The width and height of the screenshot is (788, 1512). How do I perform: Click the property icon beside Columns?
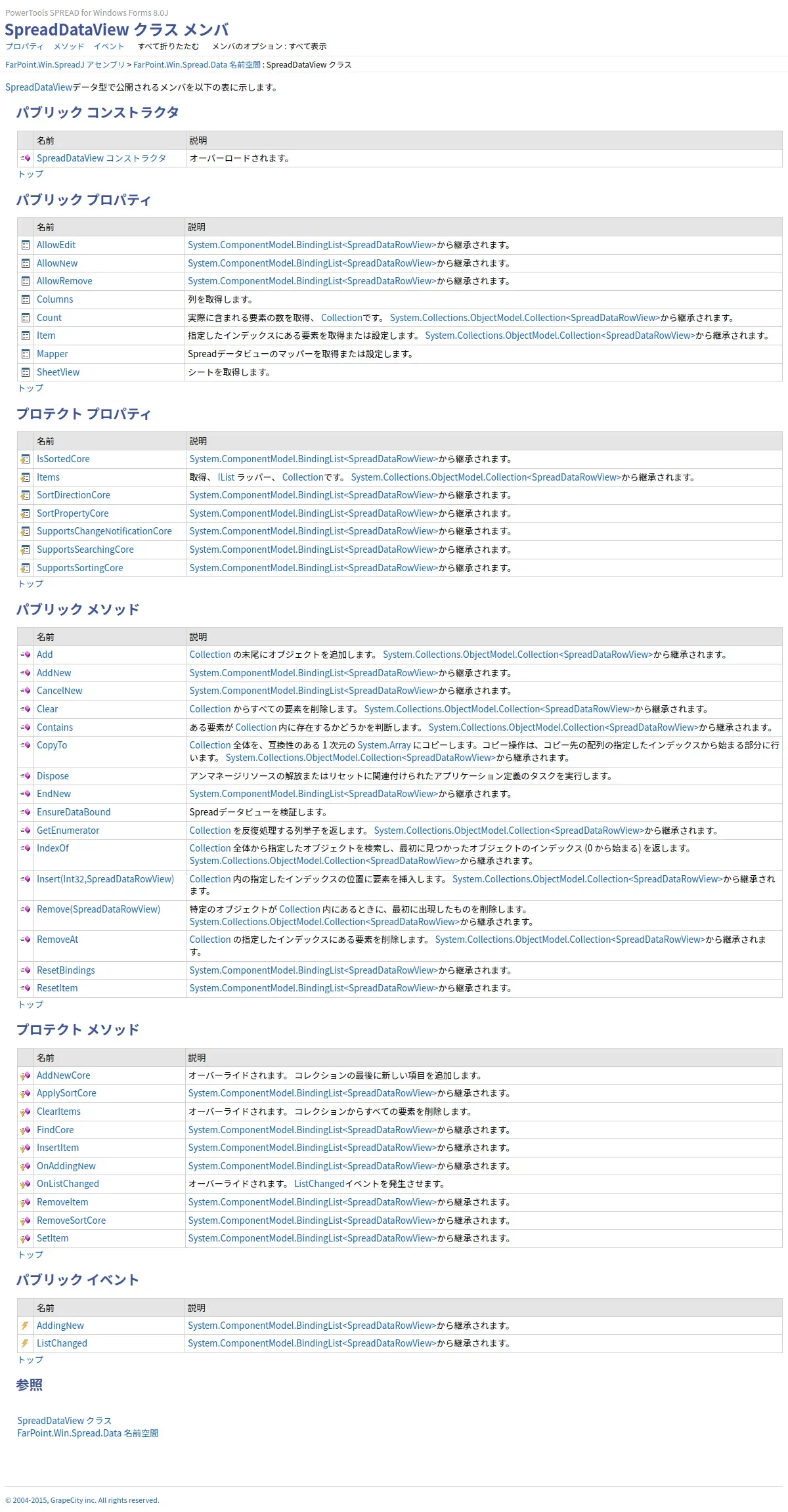coord(26,299)
